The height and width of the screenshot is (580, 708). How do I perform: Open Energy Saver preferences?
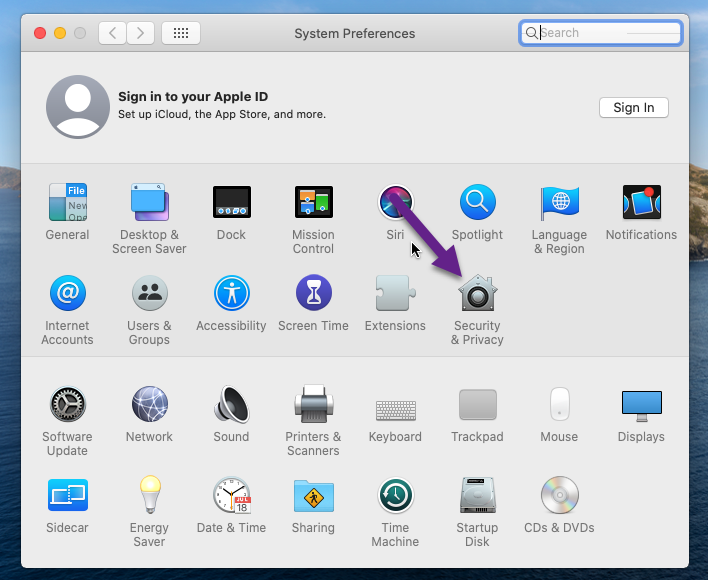click(x=149, y=495)
